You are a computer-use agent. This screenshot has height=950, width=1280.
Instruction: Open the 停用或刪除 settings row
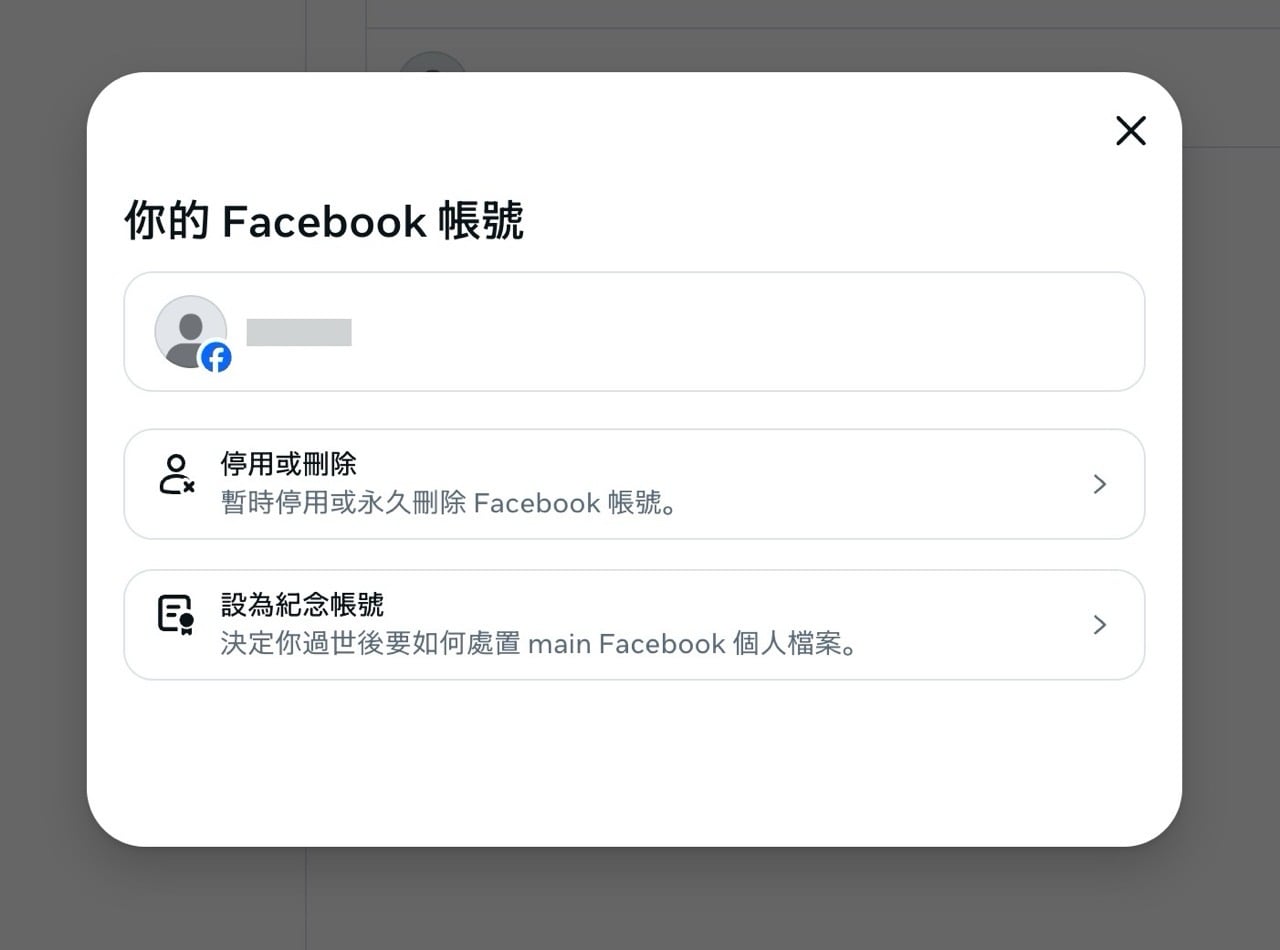(633, 484)
